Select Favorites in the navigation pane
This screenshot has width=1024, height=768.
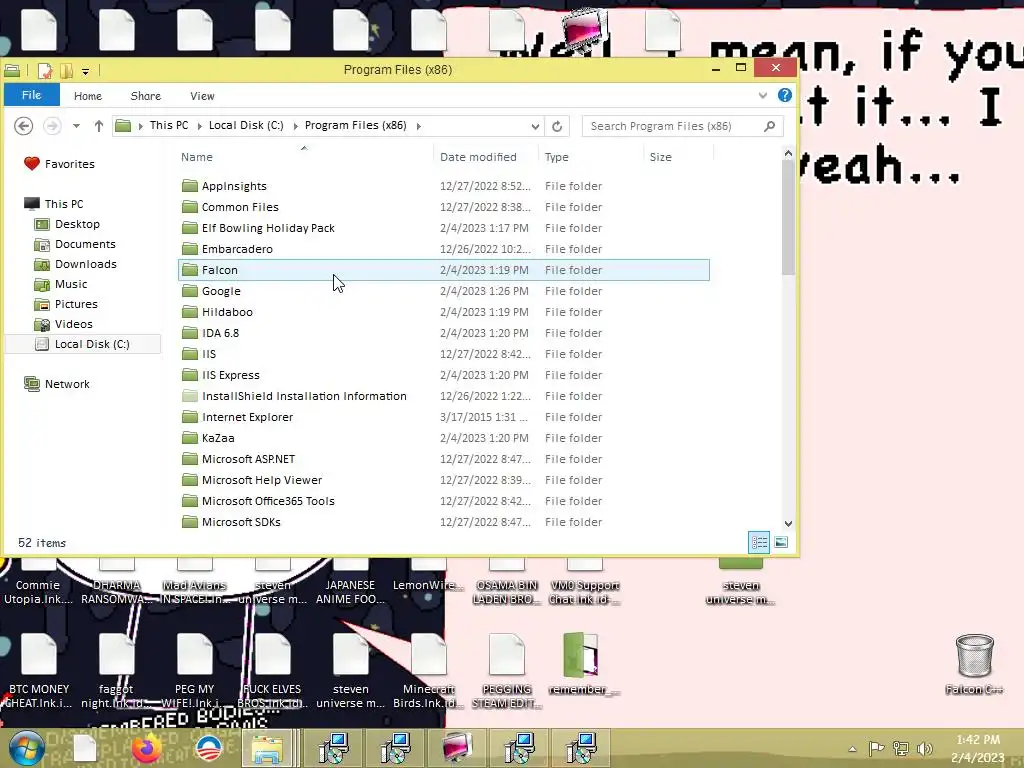click(70, 164)
